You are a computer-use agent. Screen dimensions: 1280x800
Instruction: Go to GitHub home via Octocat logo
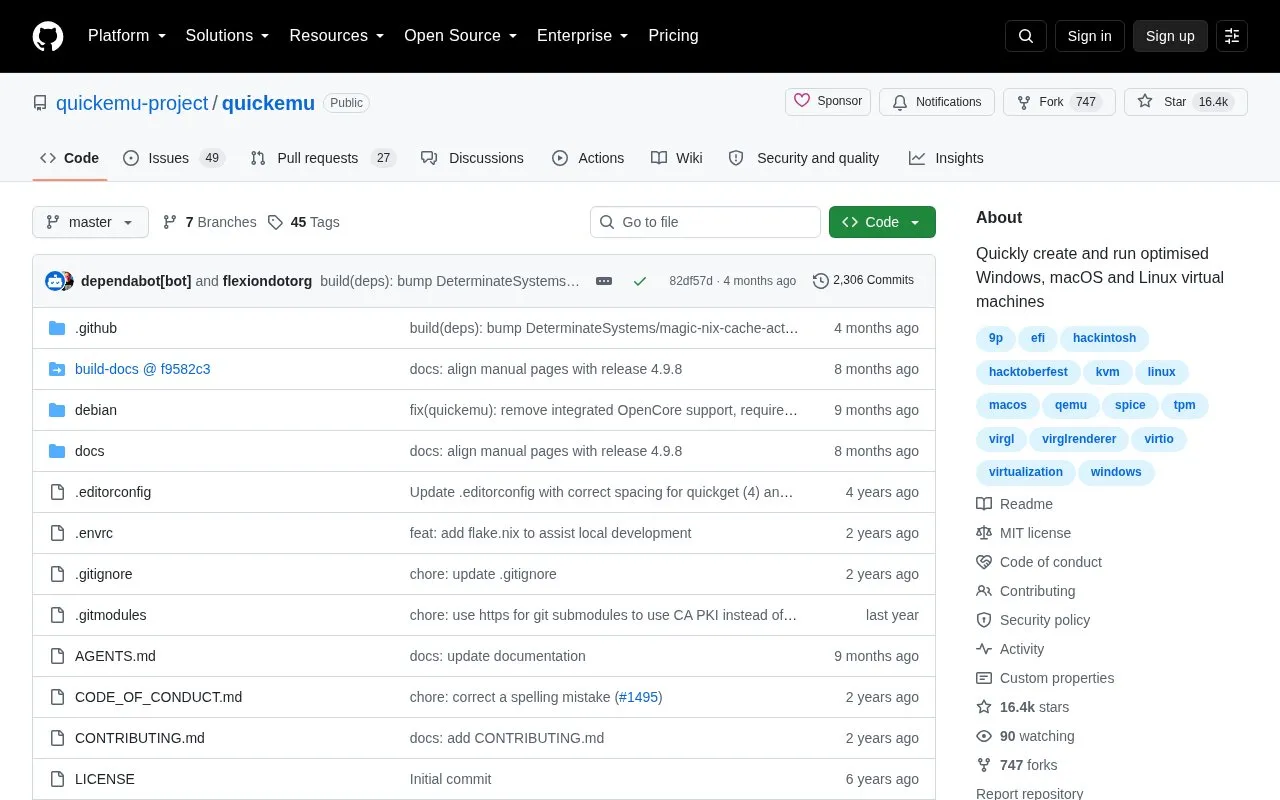pos(48,36)
